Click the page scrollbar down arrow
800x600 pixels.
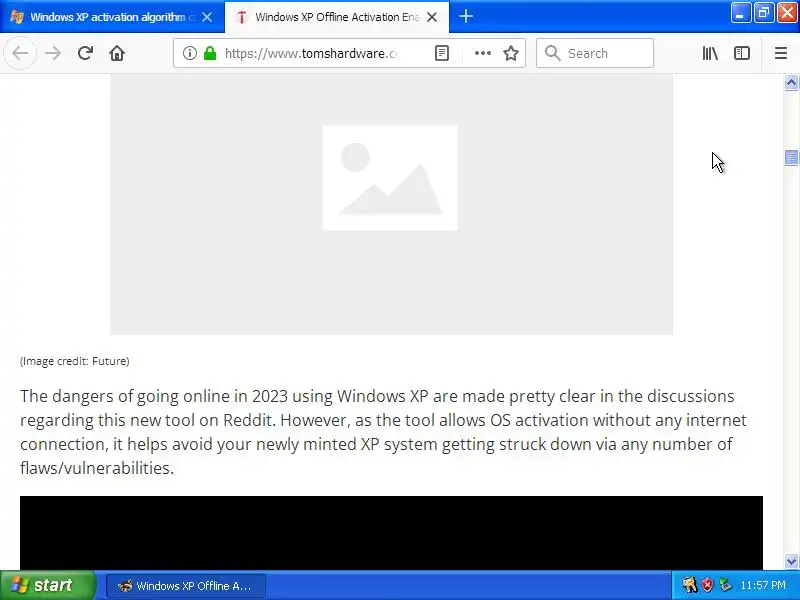(x=791, y=562)
